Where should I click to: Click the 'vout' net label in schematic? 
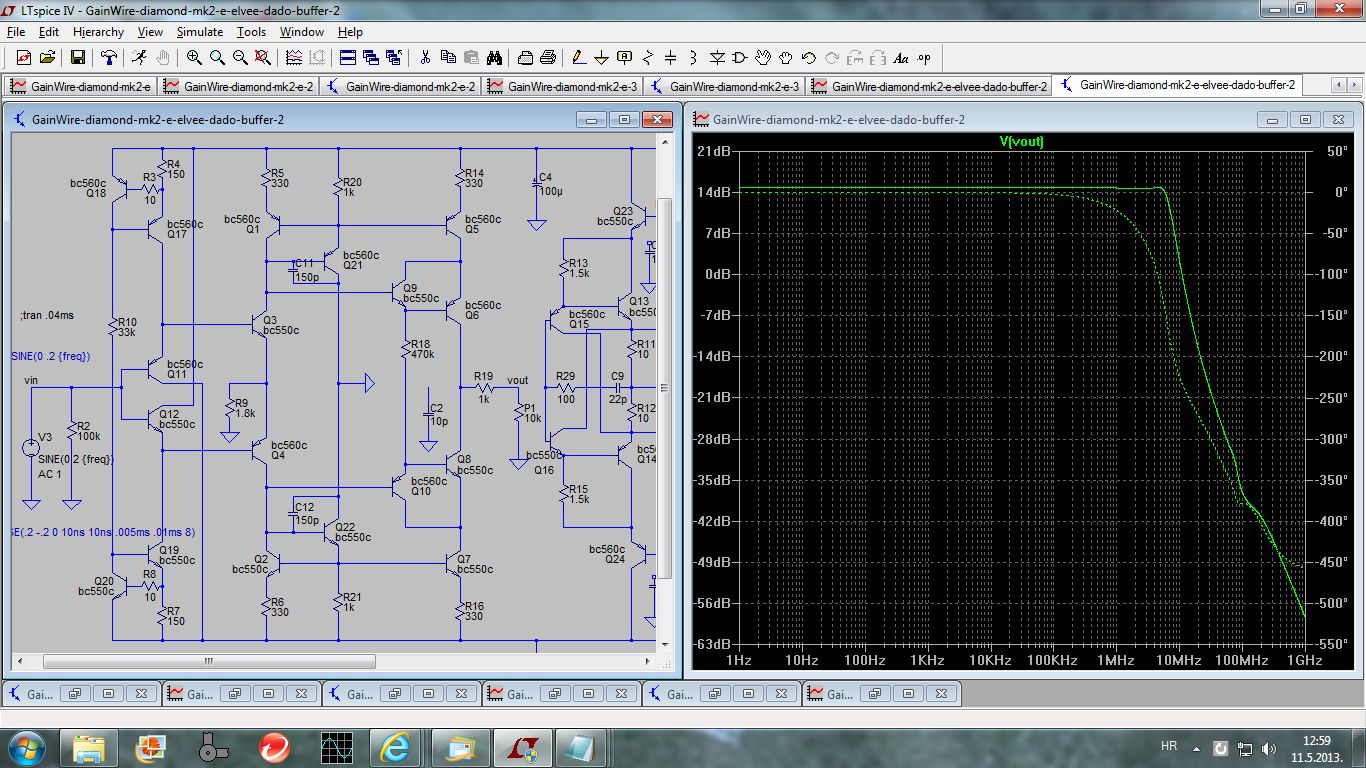click(517, 380)
